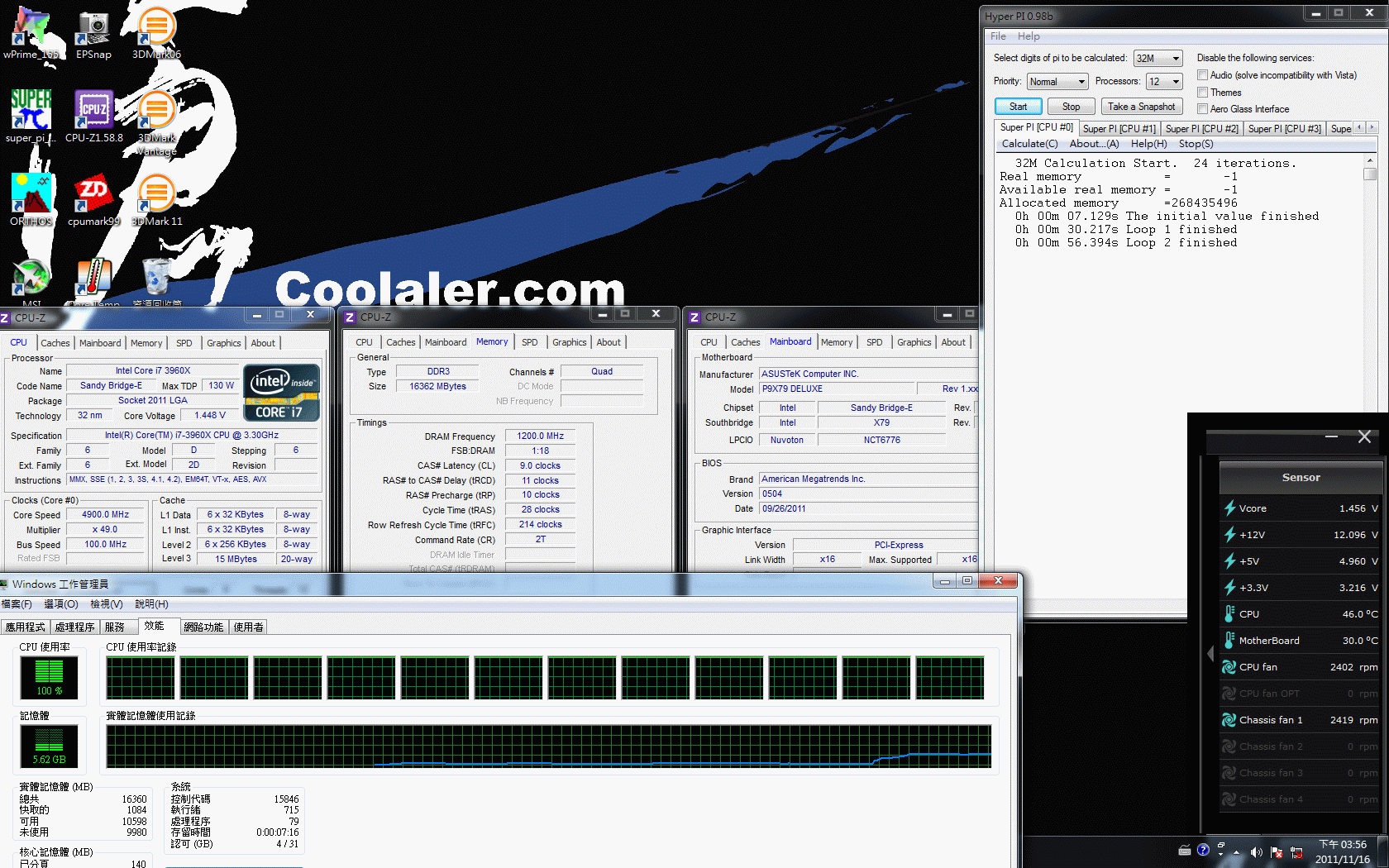The width and height of the screenshot is (1389, 868).
Task: Click Help(H) in Super PI
Action: coord(1148,144)
